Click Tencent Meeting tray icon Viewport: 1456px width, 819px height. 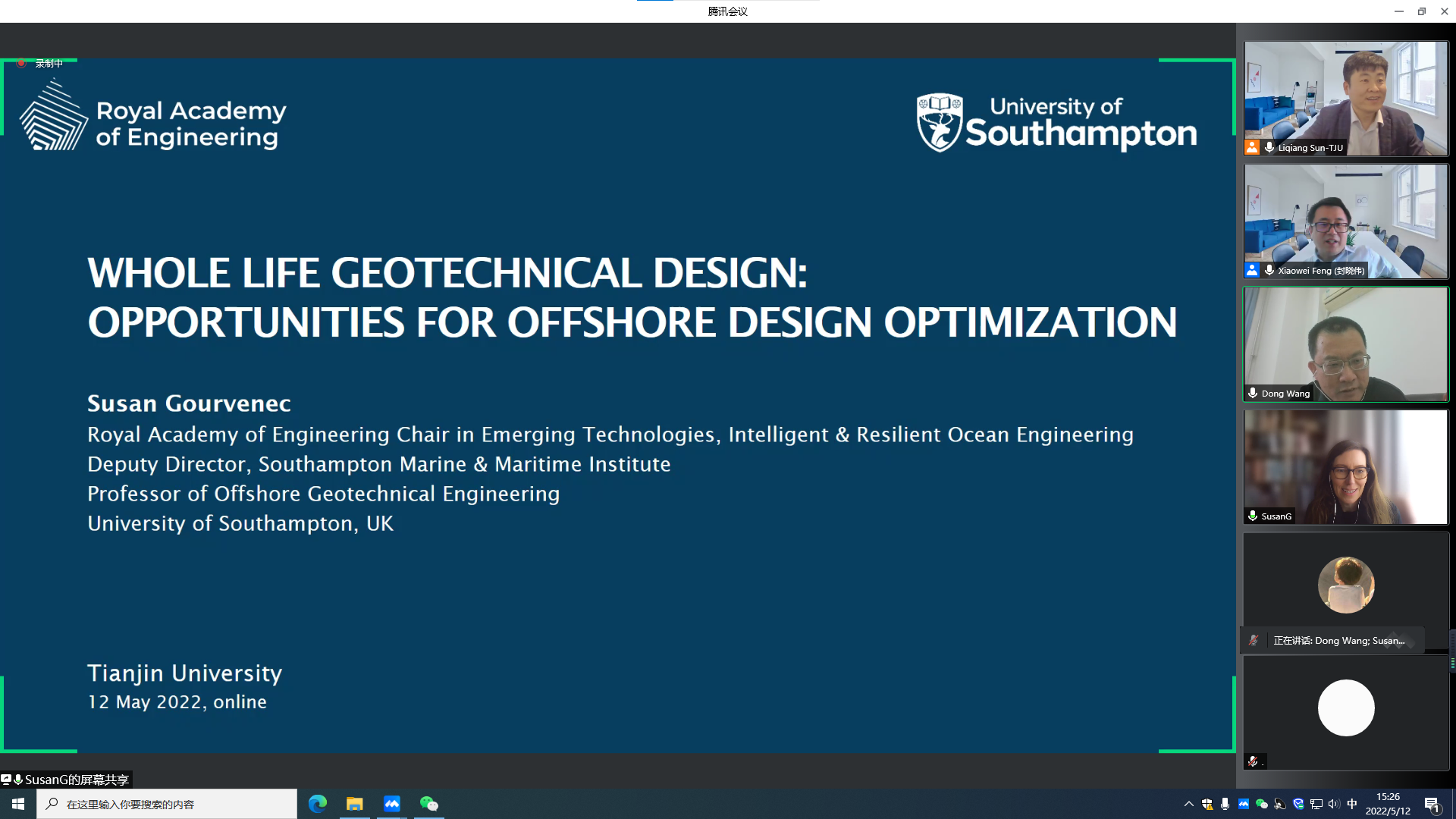[1244, 804]
